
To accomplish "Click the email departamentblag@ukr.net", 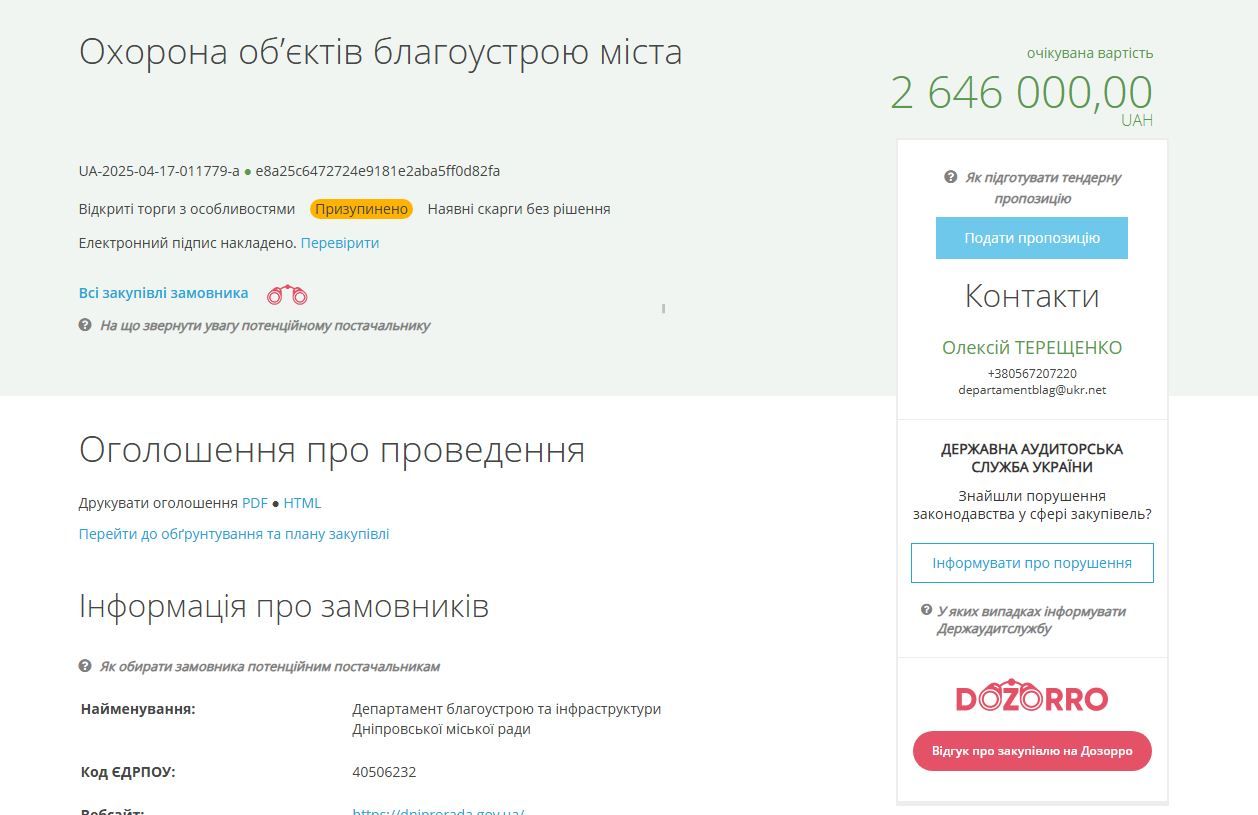I will [x=1031, y=390].
